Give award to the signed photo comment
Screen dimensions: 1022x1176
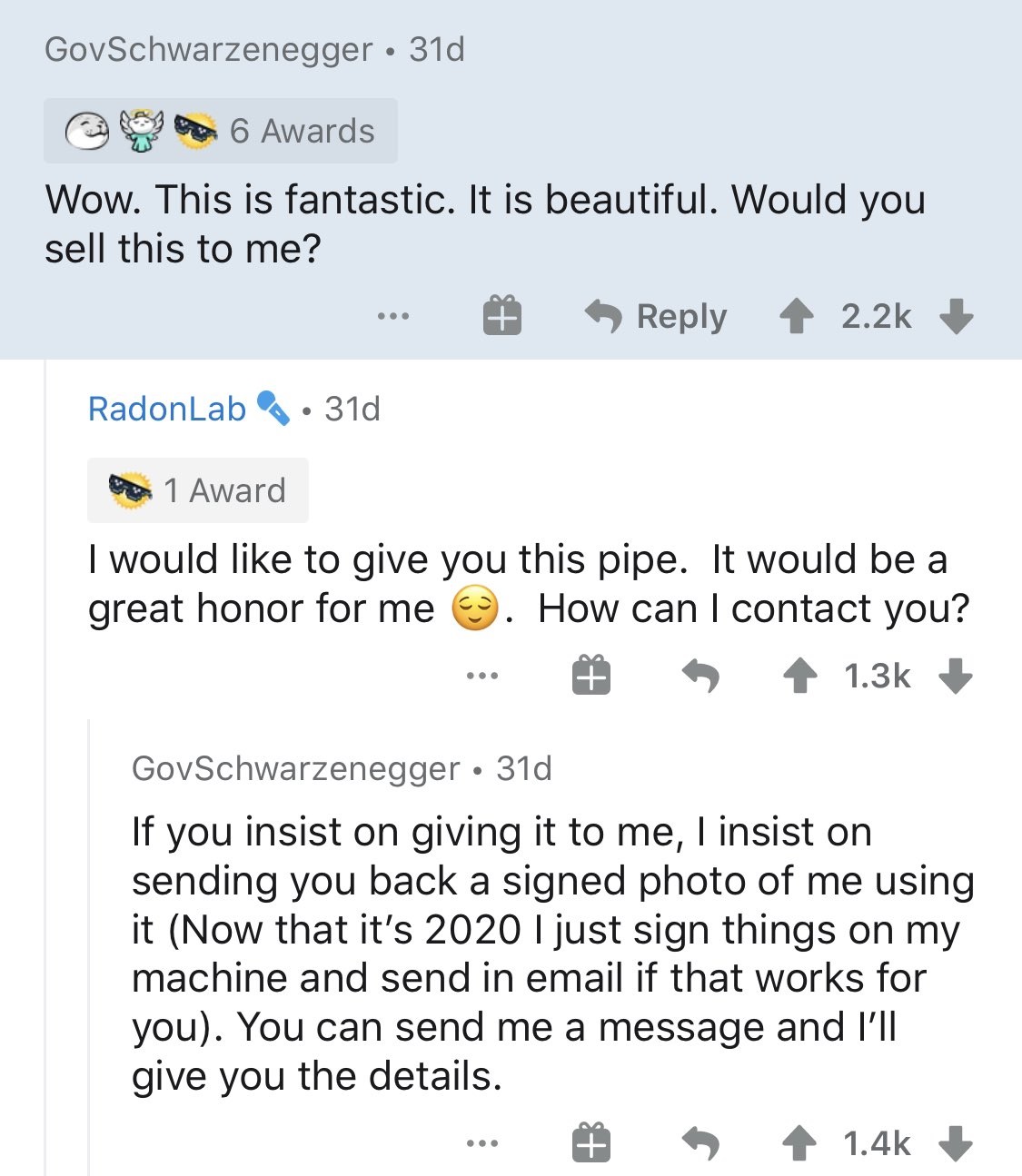coord(590,1143)
